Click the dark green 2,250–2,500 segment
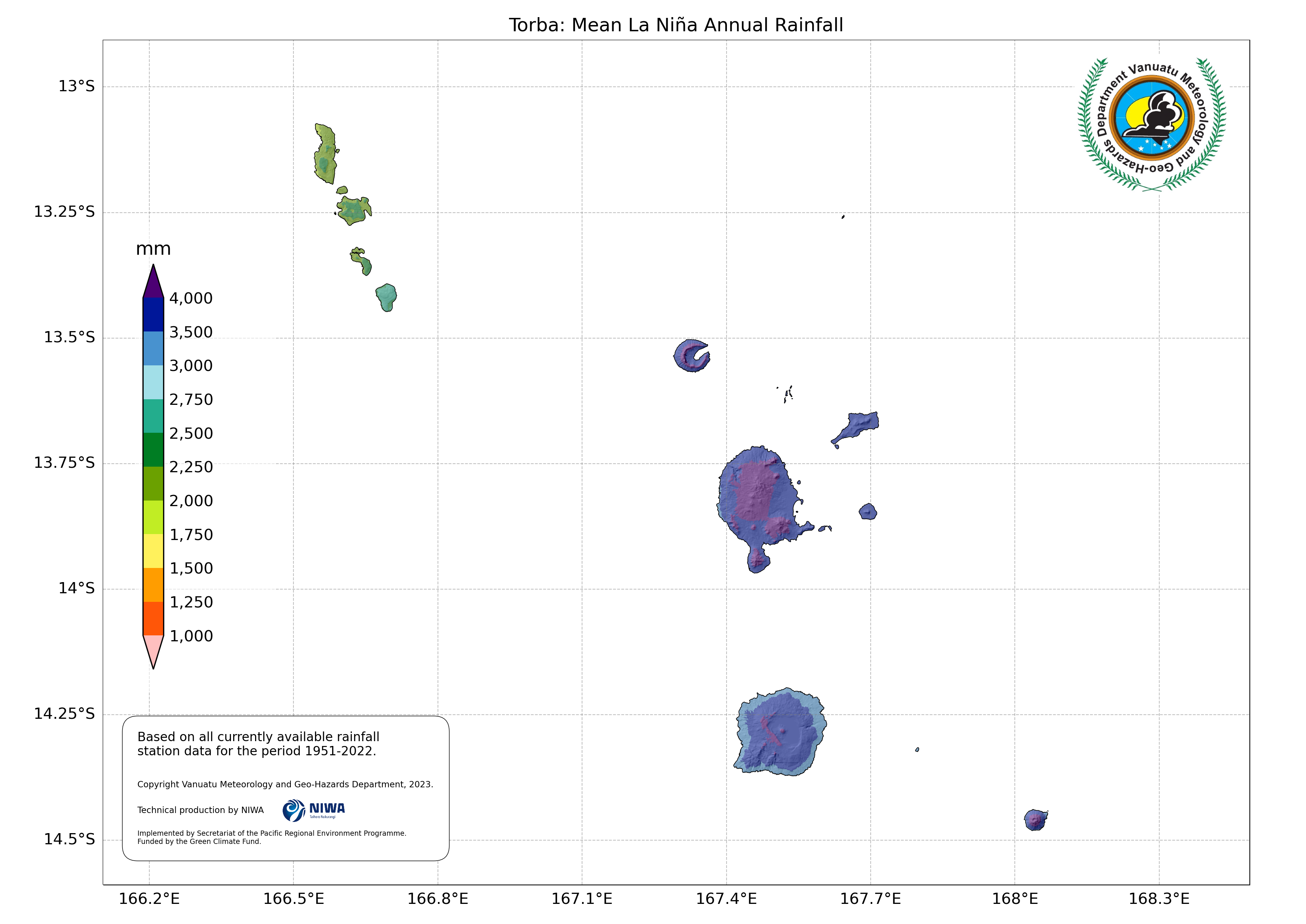1306x924 pixels. [153, 450]
